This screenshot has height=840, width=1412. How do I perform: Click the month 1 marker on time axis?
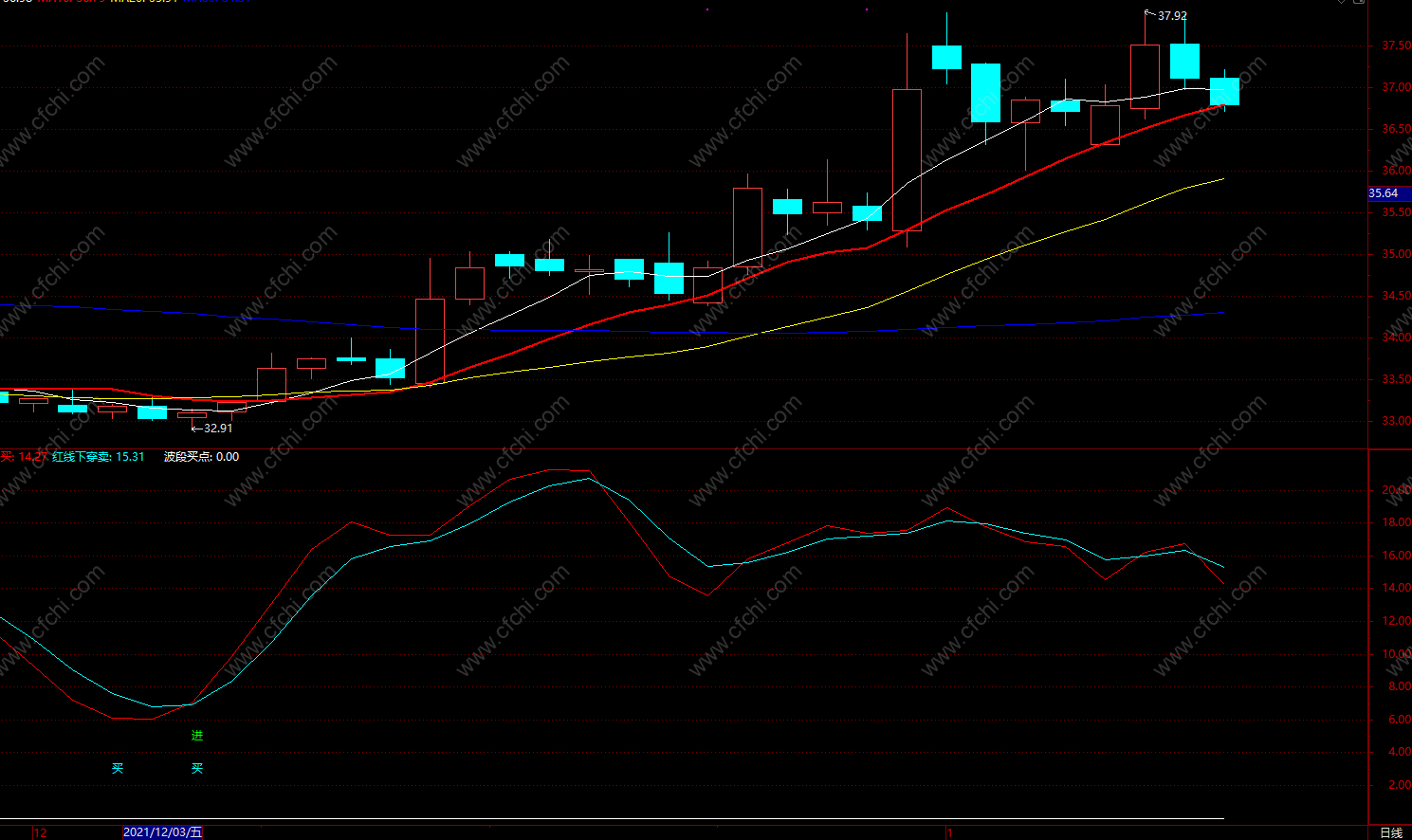pos(949,833)
